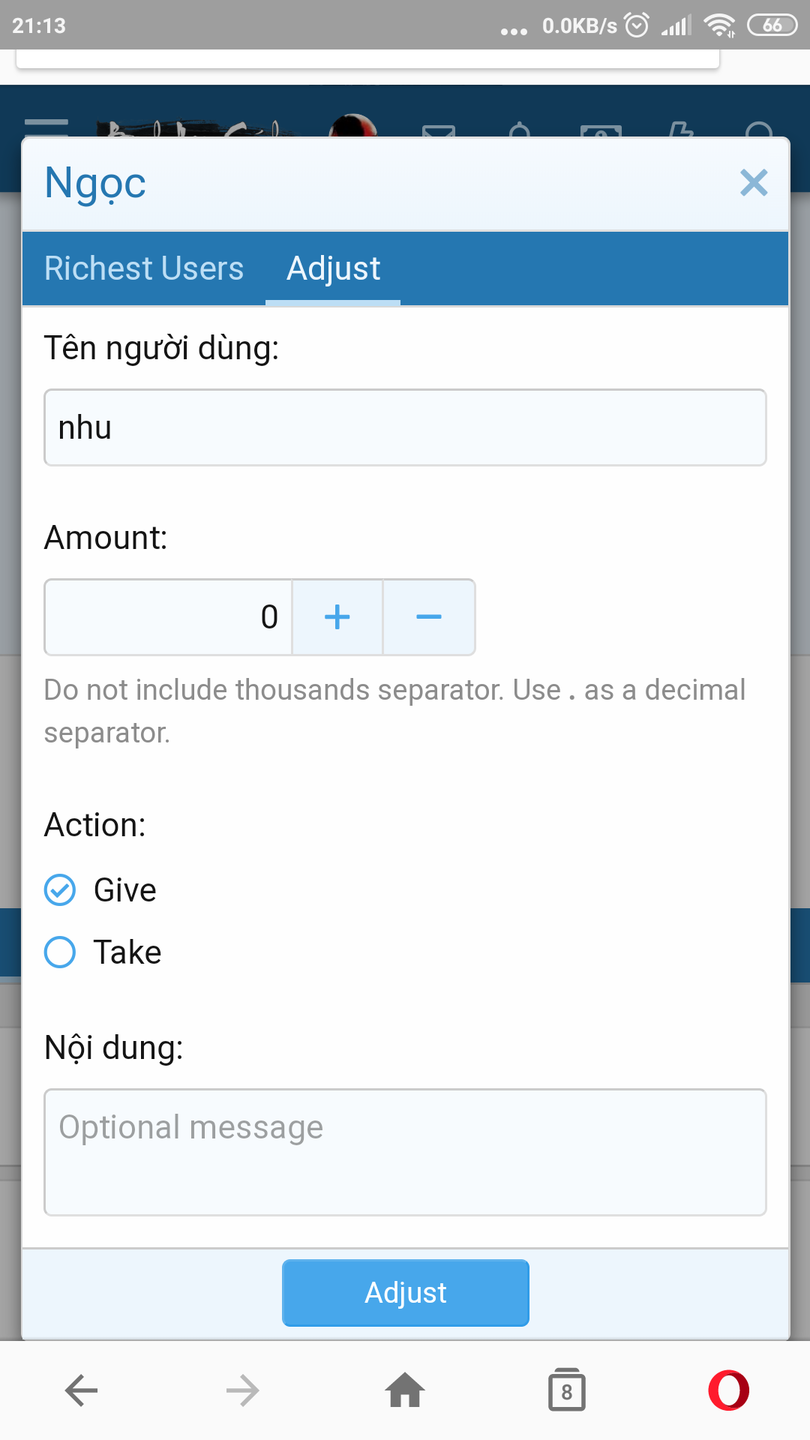Decrease amount with the minus button
Screen dimensions: 810x1440
point(428,617)
